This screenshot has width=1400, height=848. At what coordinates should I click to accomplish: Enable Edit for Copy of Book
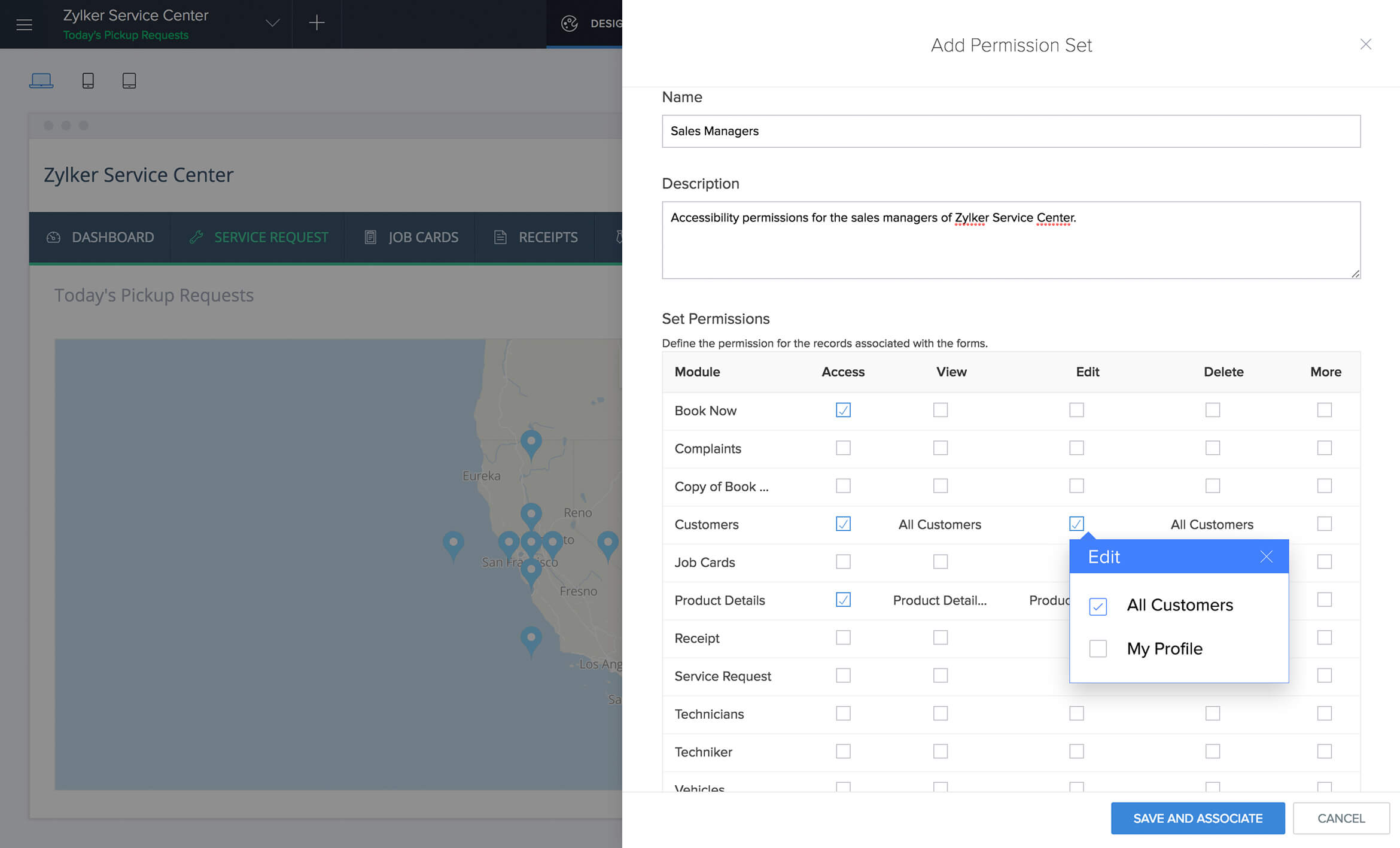tap(1076, 485)
